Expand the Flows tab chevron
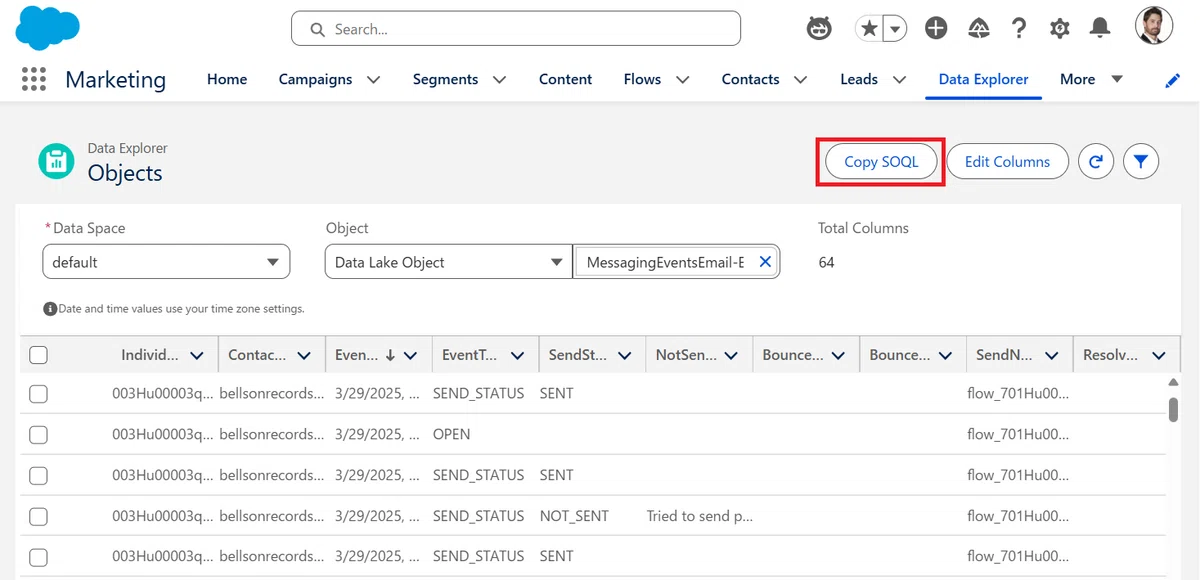Screen dimensions: 1200x580 click(682, 79)
